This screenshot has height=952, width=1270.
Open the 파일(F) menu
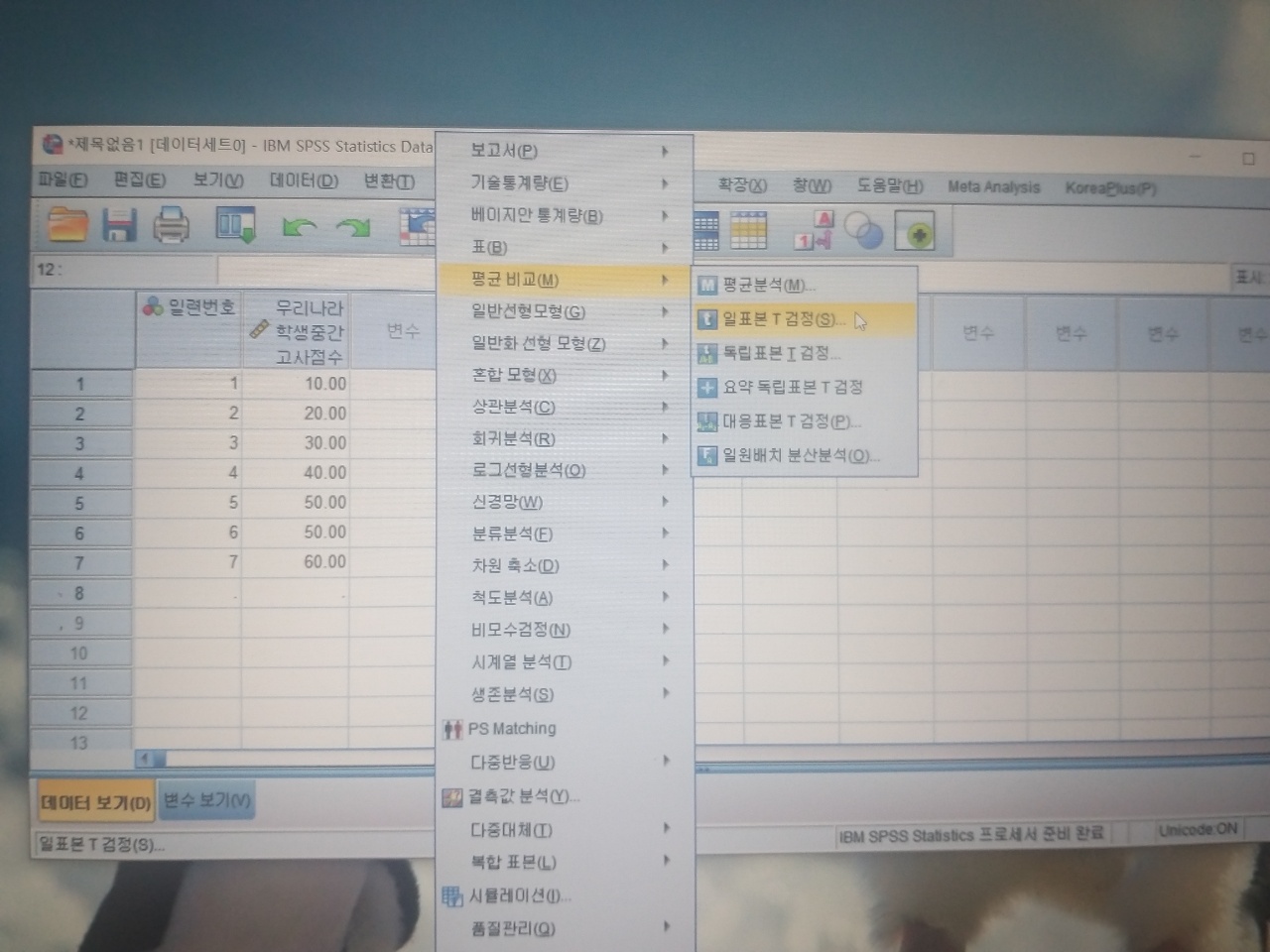click(63, 179)
